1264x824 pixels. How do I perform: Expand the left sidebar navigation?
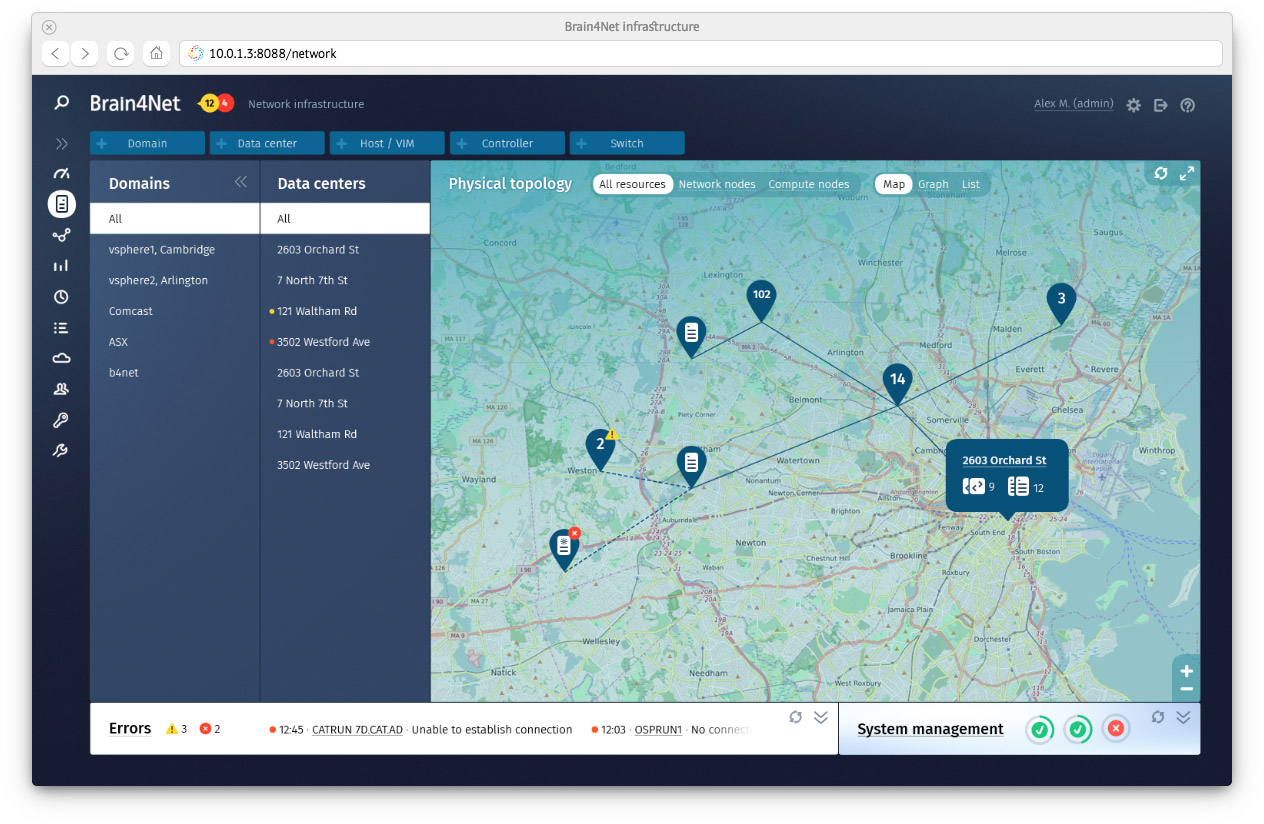62,143
